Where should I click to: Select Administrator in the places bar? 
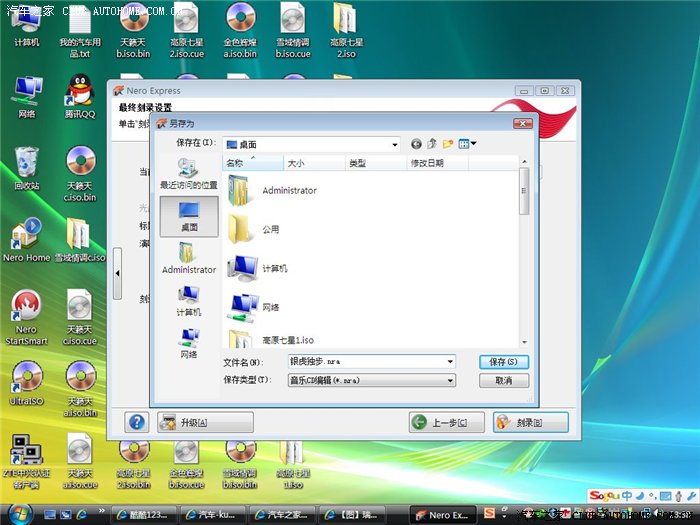pyautogui.click(x=189, y=258)
